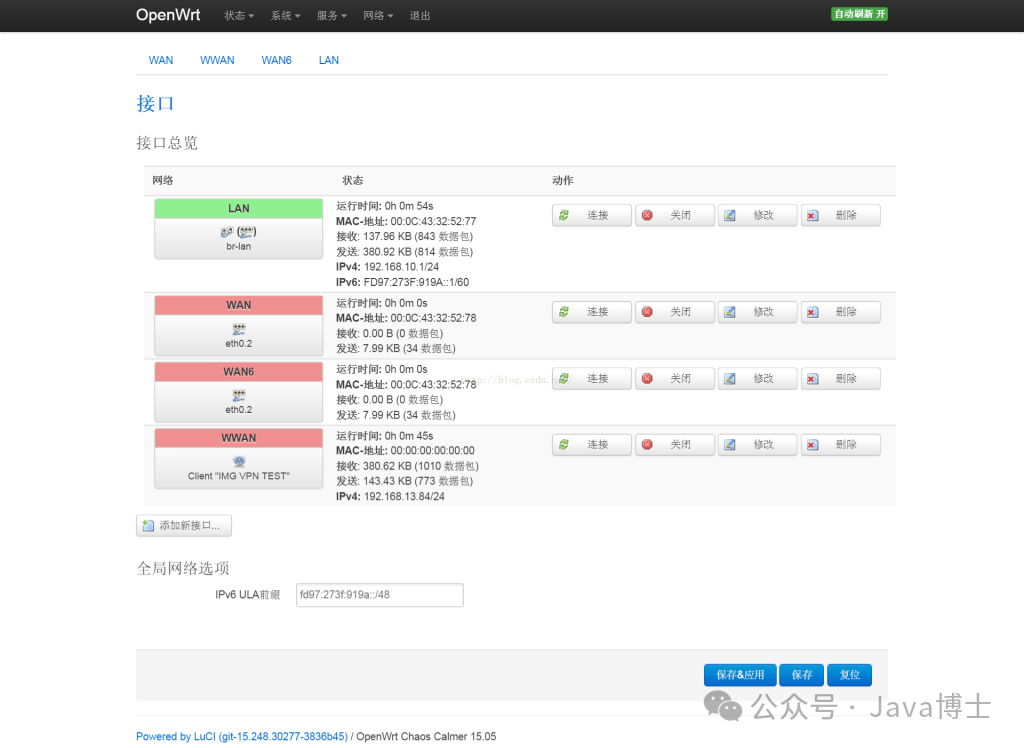Click the 保存&应用 button
This screenshot has width=1024, height=748.
(x=739, y=675)
